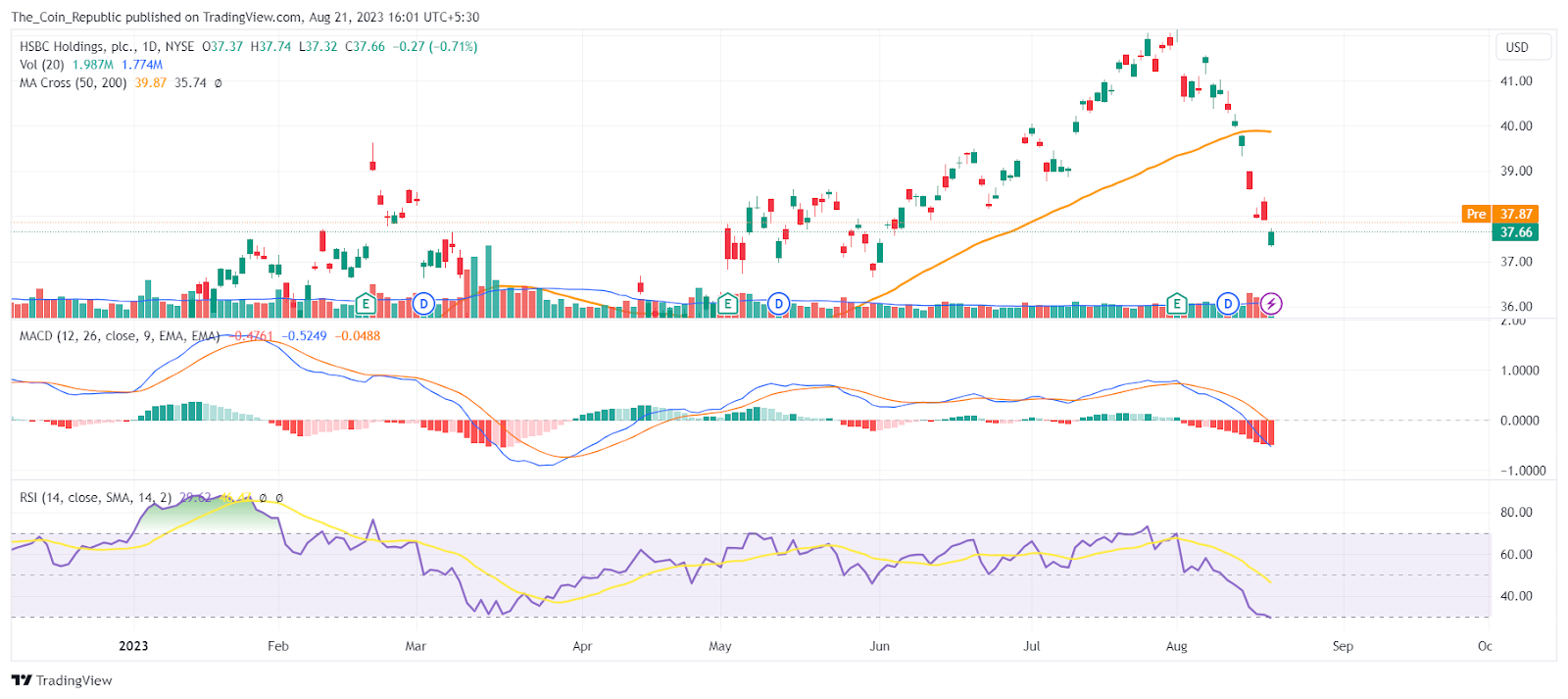This screenshot has width=1568, height=699.
Task: Select the Vol (20) indicator legend
Action: 42,65
